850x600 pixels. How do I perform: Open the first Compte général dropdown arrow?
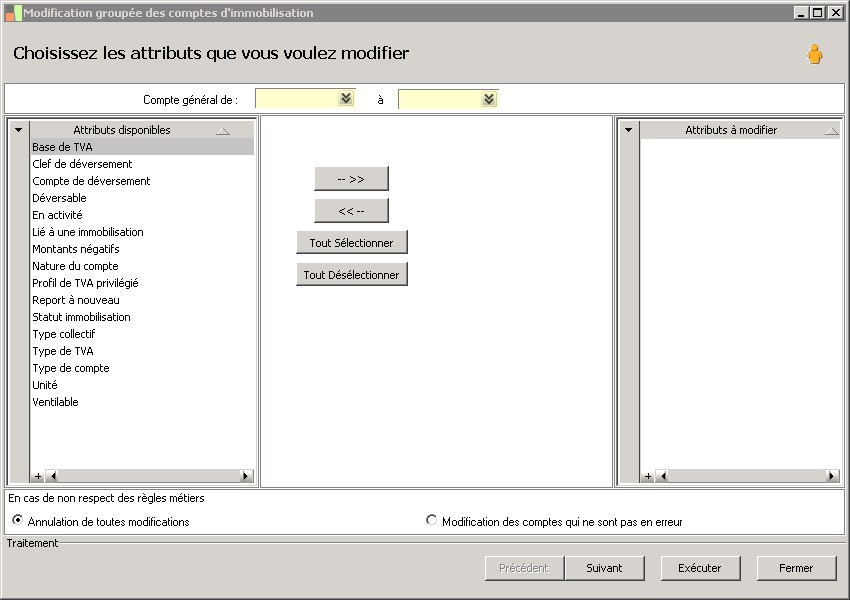(x=346, y=98)
